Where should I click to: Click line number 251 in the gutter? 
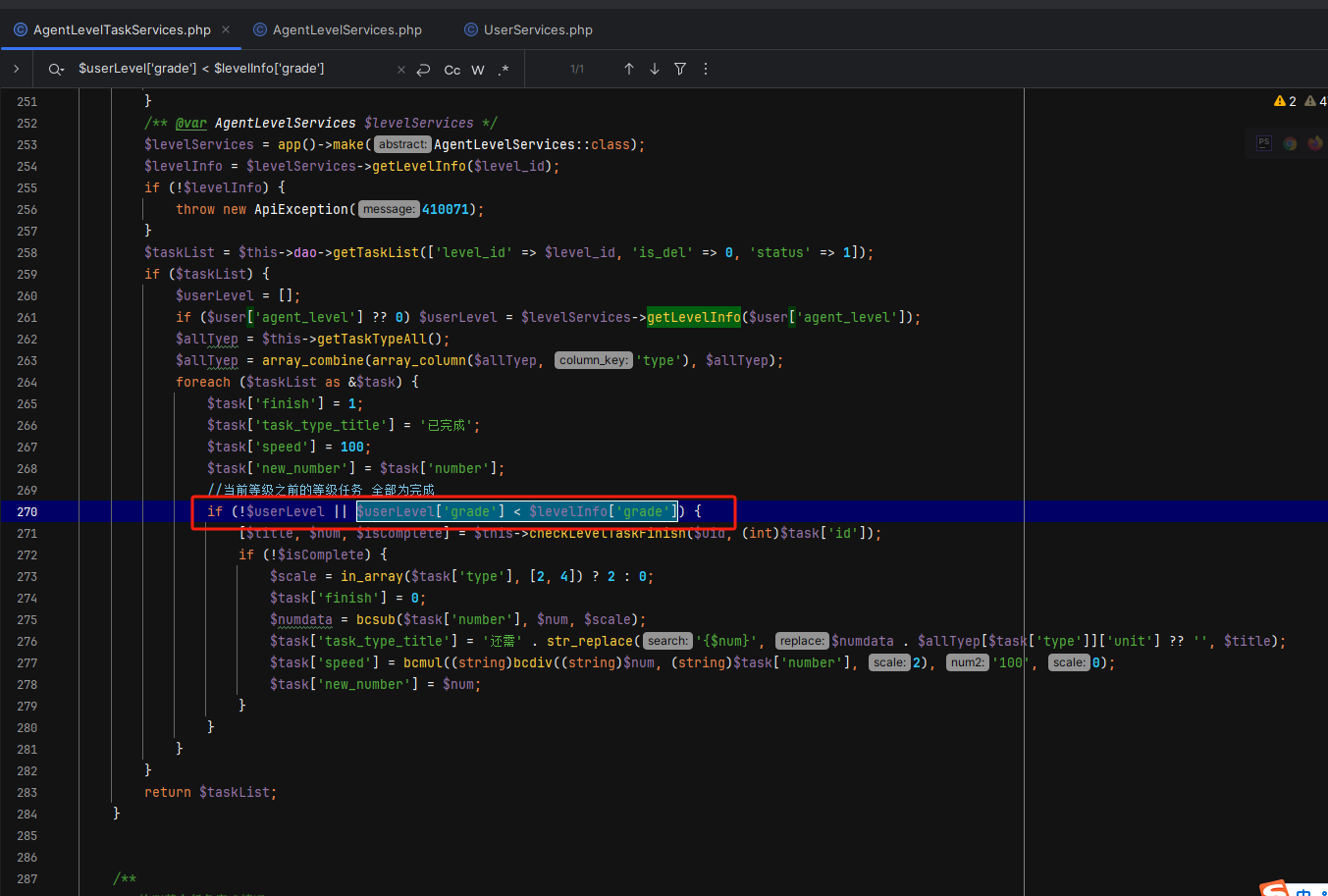click(x=27, y=101)
